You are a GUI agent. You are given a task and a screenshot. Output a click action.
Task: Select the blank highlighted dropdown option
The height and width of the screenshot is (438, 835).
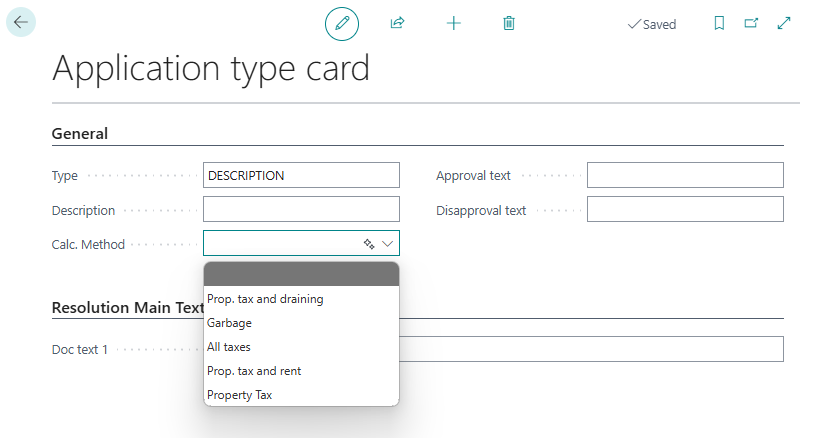pos(301,274)
